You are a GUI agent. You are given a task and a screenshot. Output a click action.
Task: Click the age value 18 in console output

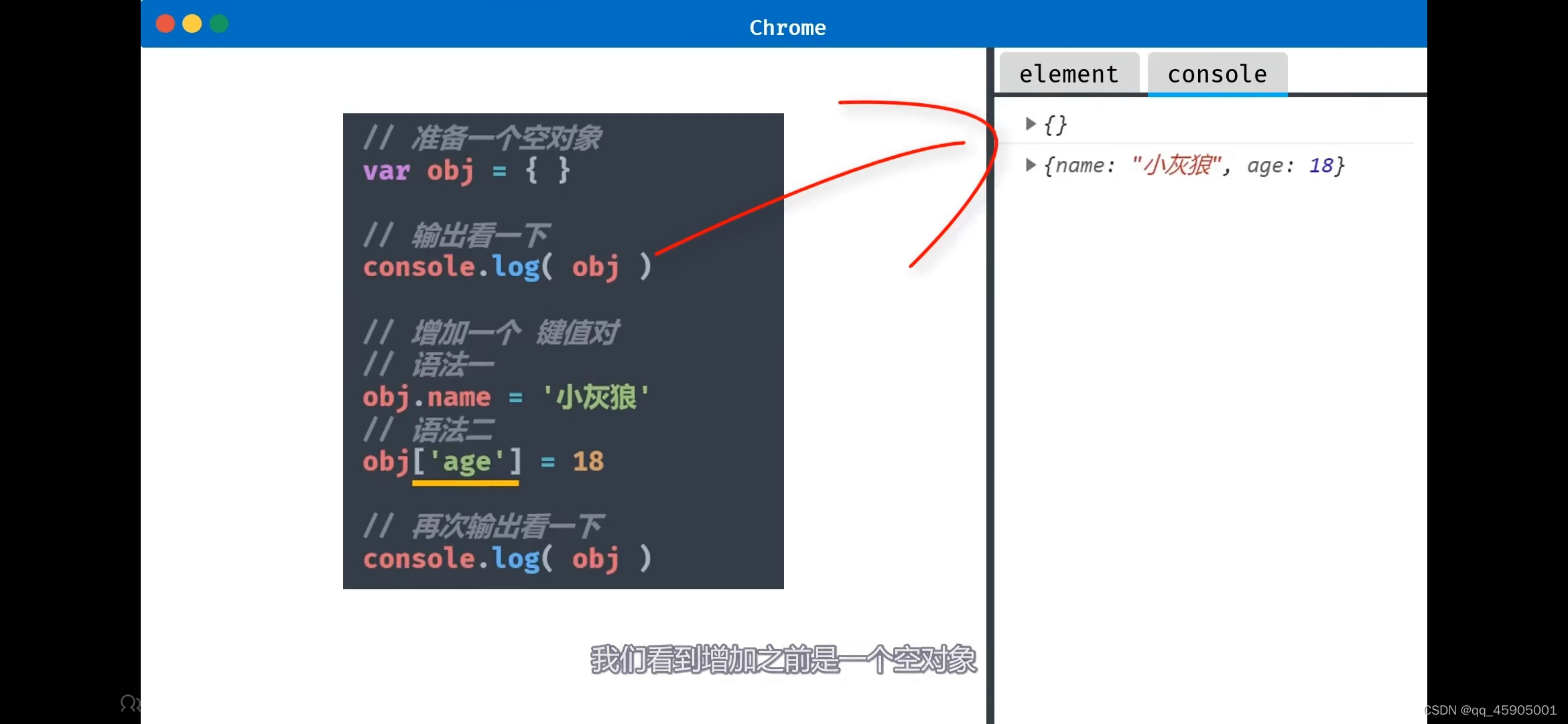[x=1321, y=166]
